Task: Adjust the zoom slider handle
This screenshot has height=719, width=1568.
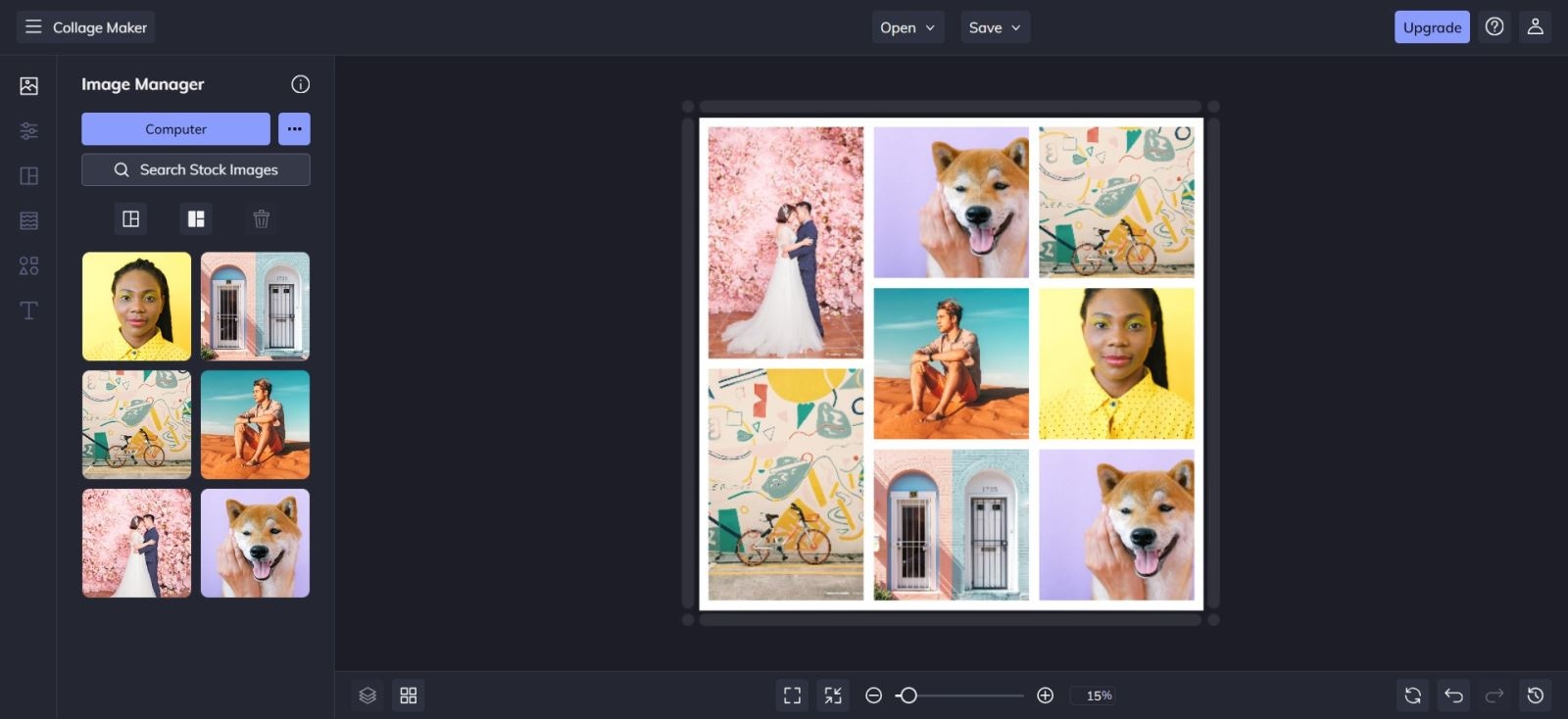Action: pos(908,695)
